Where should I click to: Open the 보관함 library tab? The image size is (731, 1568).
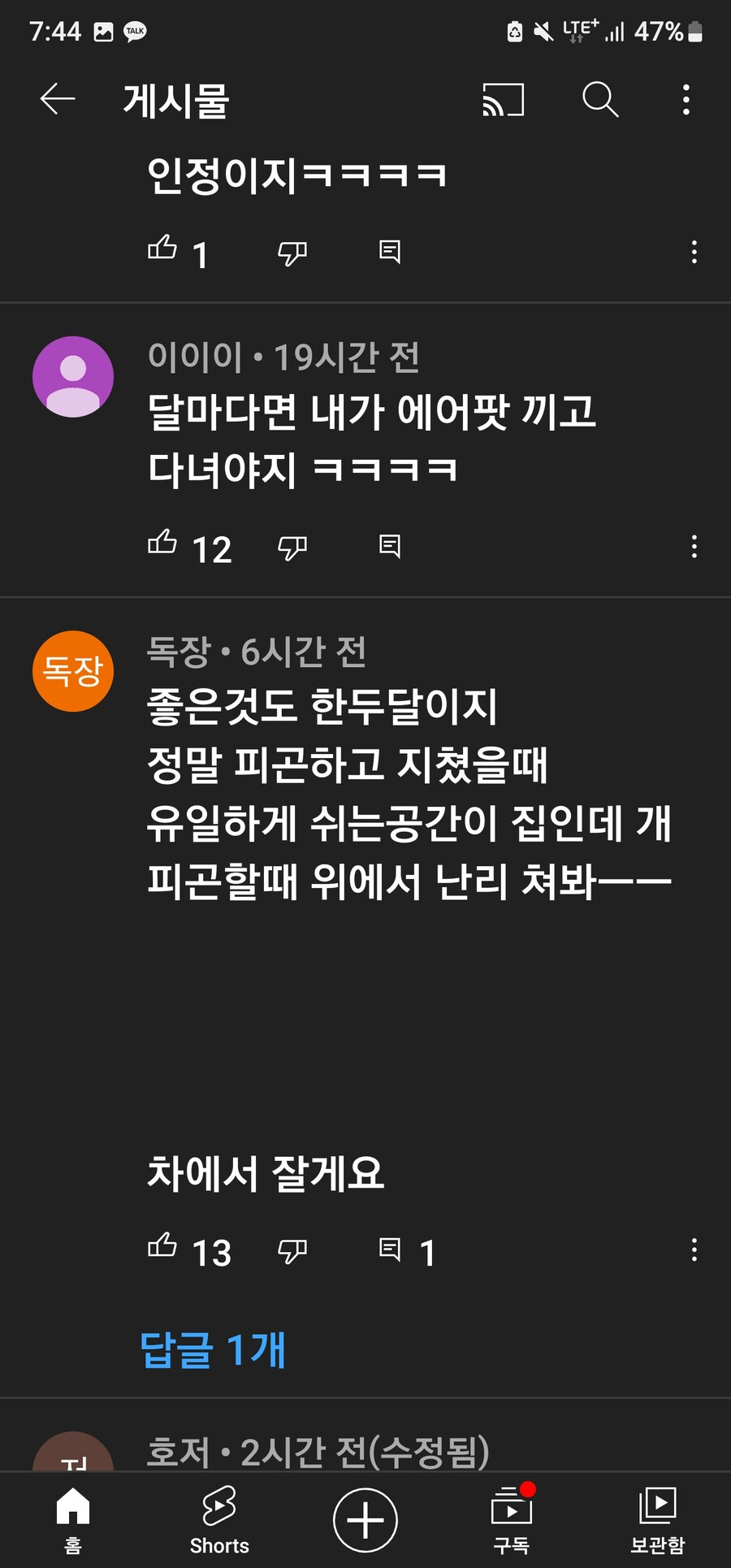pyautogui.click(x=658, y=1520)
